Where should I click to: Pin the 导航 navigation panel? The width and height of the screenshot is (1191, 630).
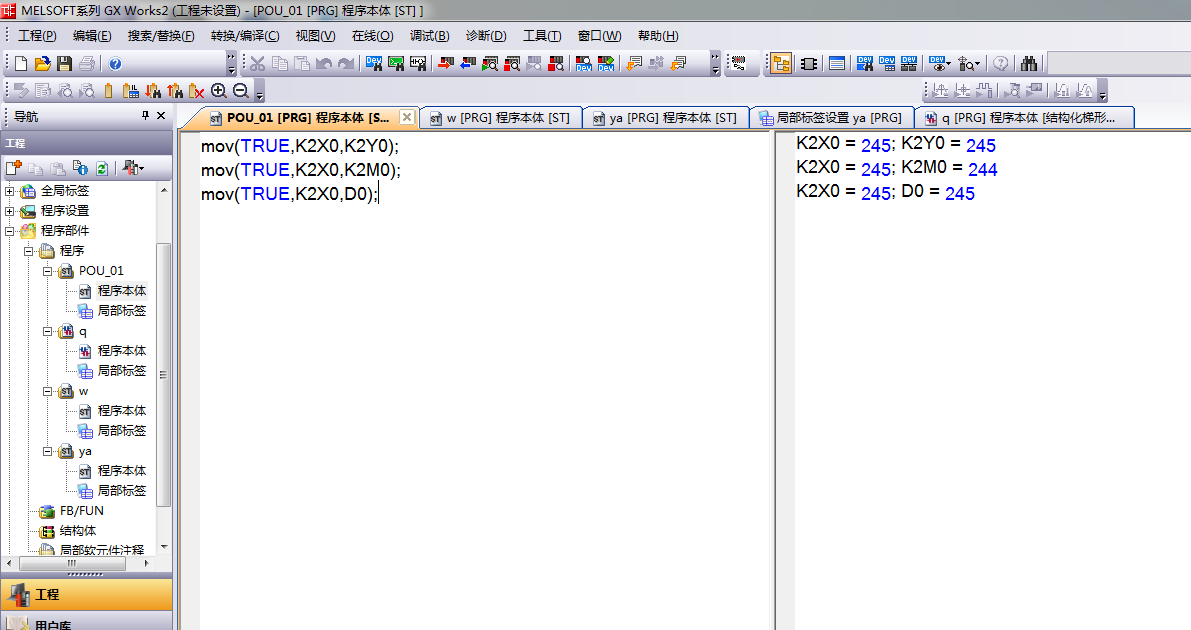pos(145,116)
